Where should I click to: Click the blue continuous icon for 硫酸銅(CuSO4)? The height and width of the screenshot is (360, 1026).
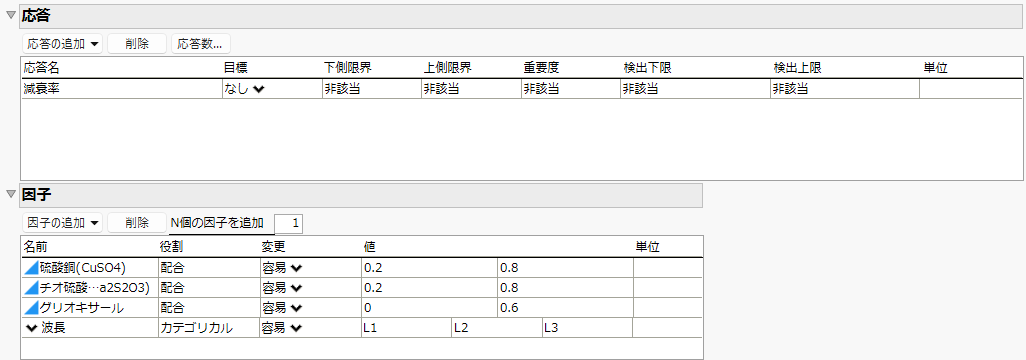(x=31, y=268)
